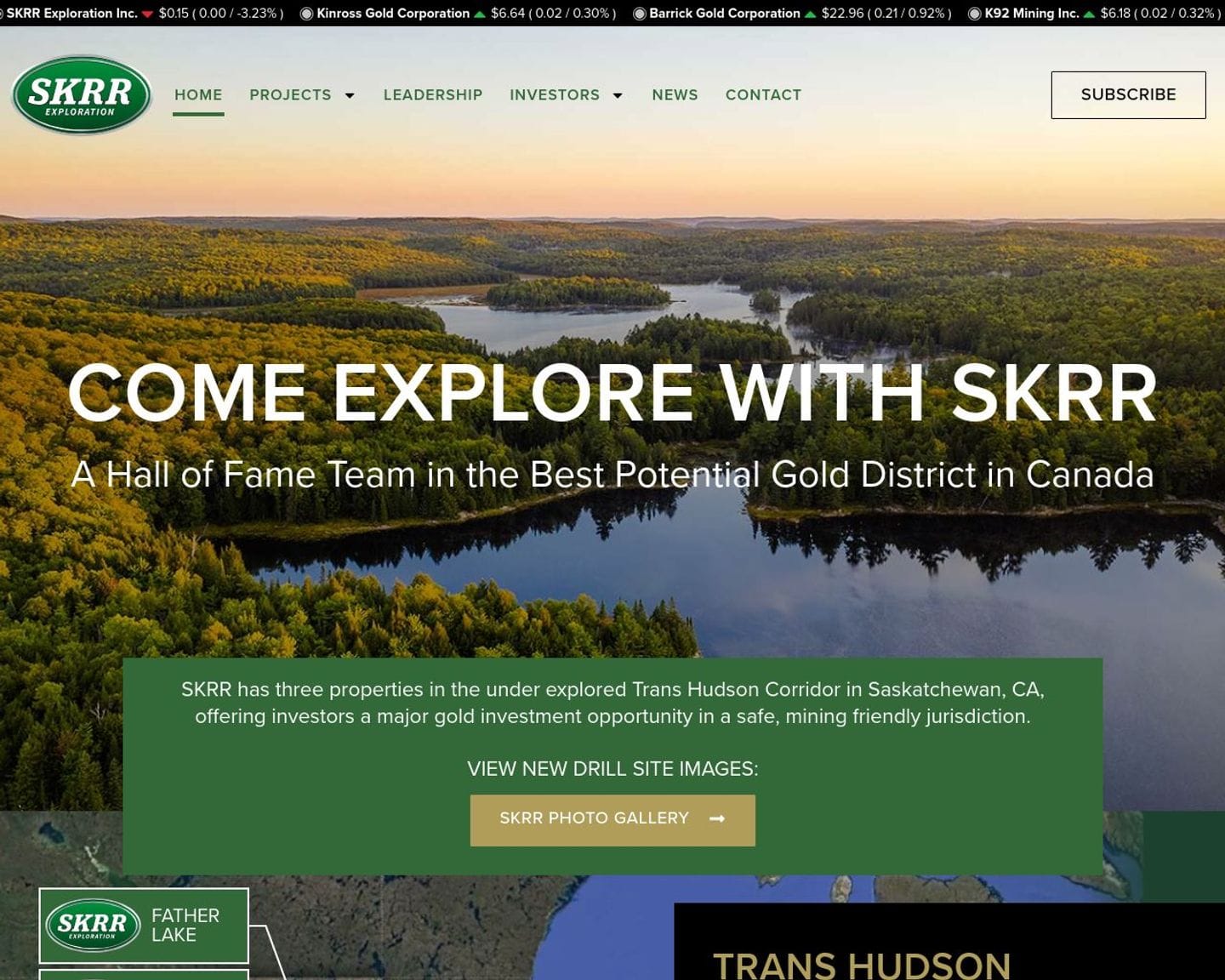Click the green up arrow next to Kinross Gold

coord(480,14)
